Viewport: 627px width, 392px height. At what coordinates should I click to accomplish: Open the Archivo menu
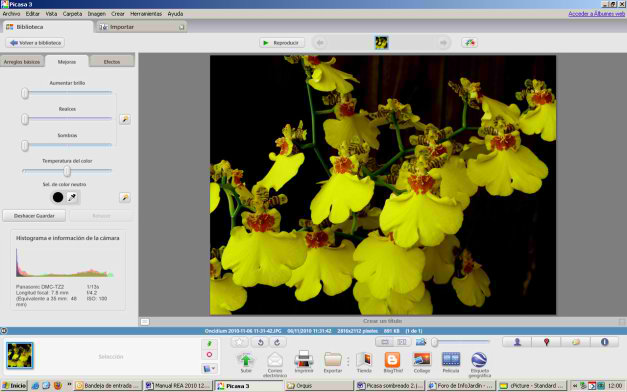pyautogui.click(x=11, y=14)
